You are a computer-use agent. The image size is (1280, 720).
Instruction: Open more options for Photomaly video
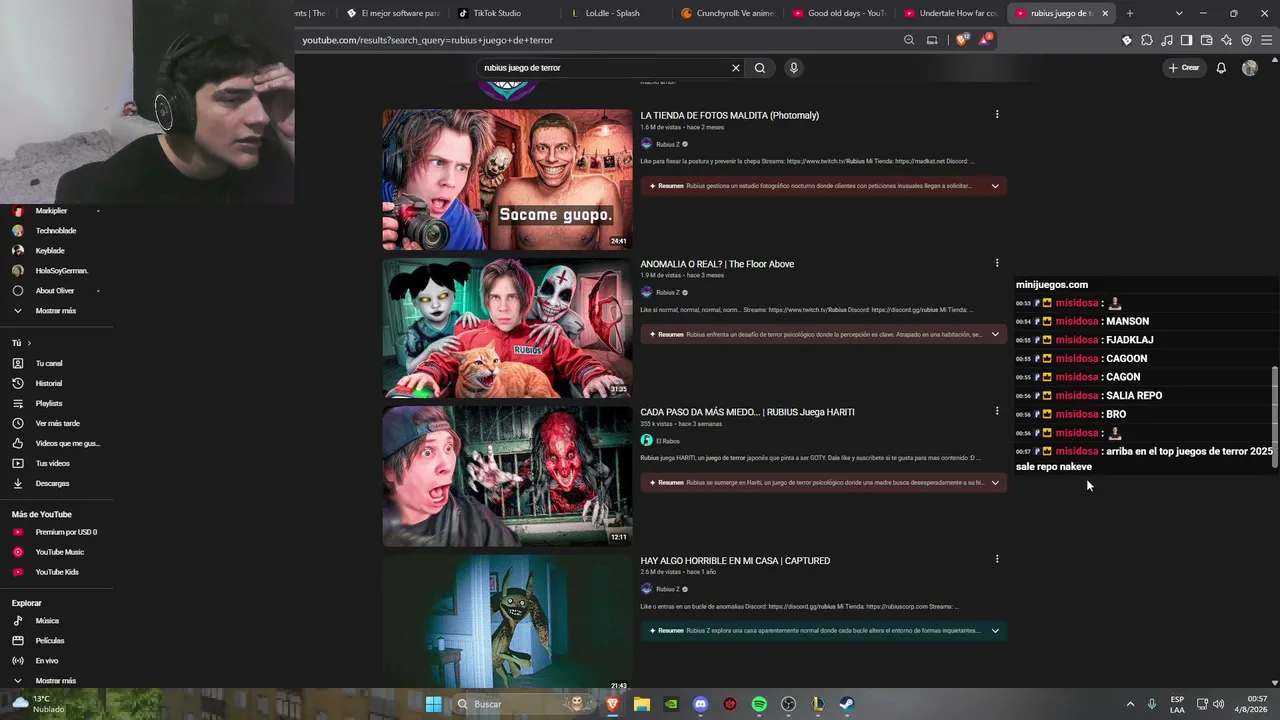point(997,115)
